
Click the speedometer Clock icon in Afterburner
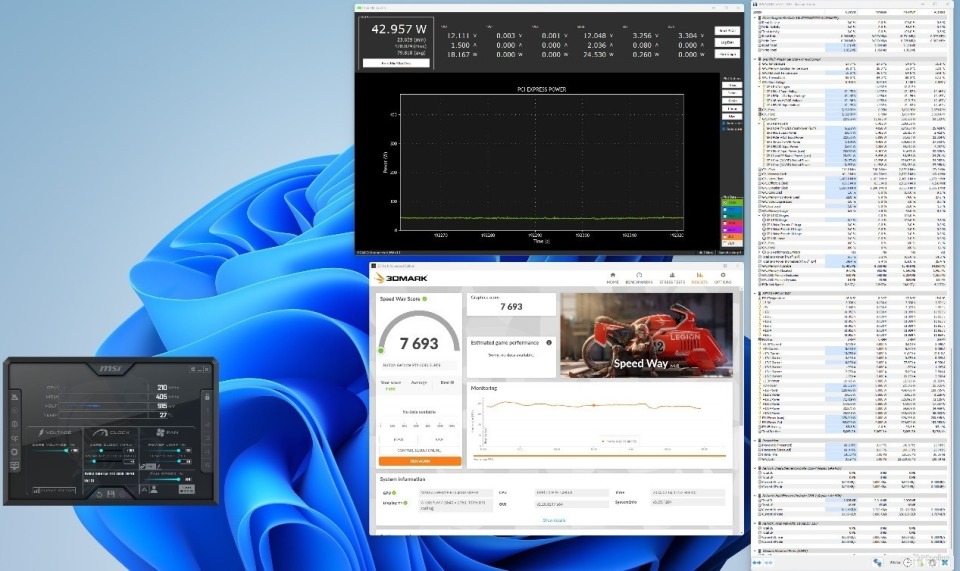(100, 433)
